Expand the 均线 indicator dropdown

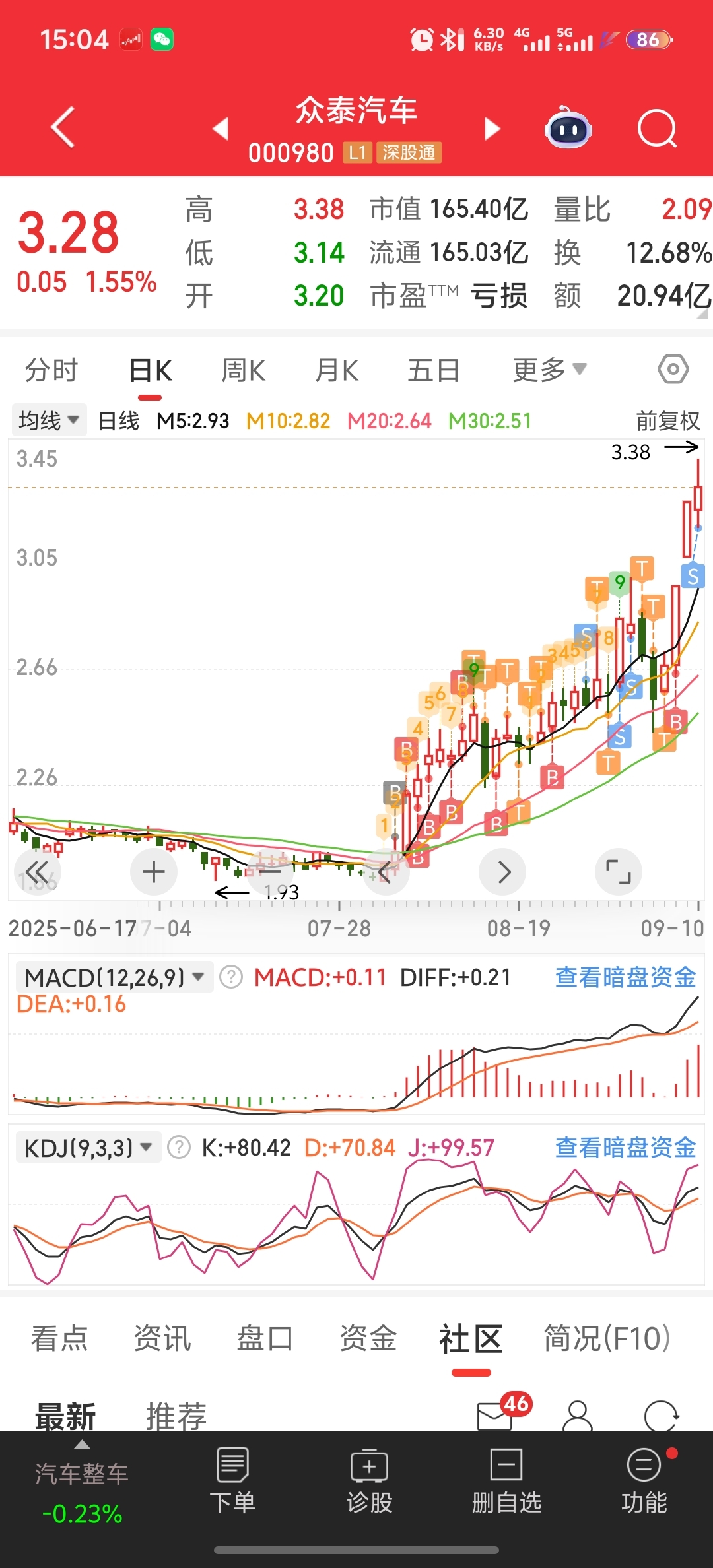tap(49, 420)
